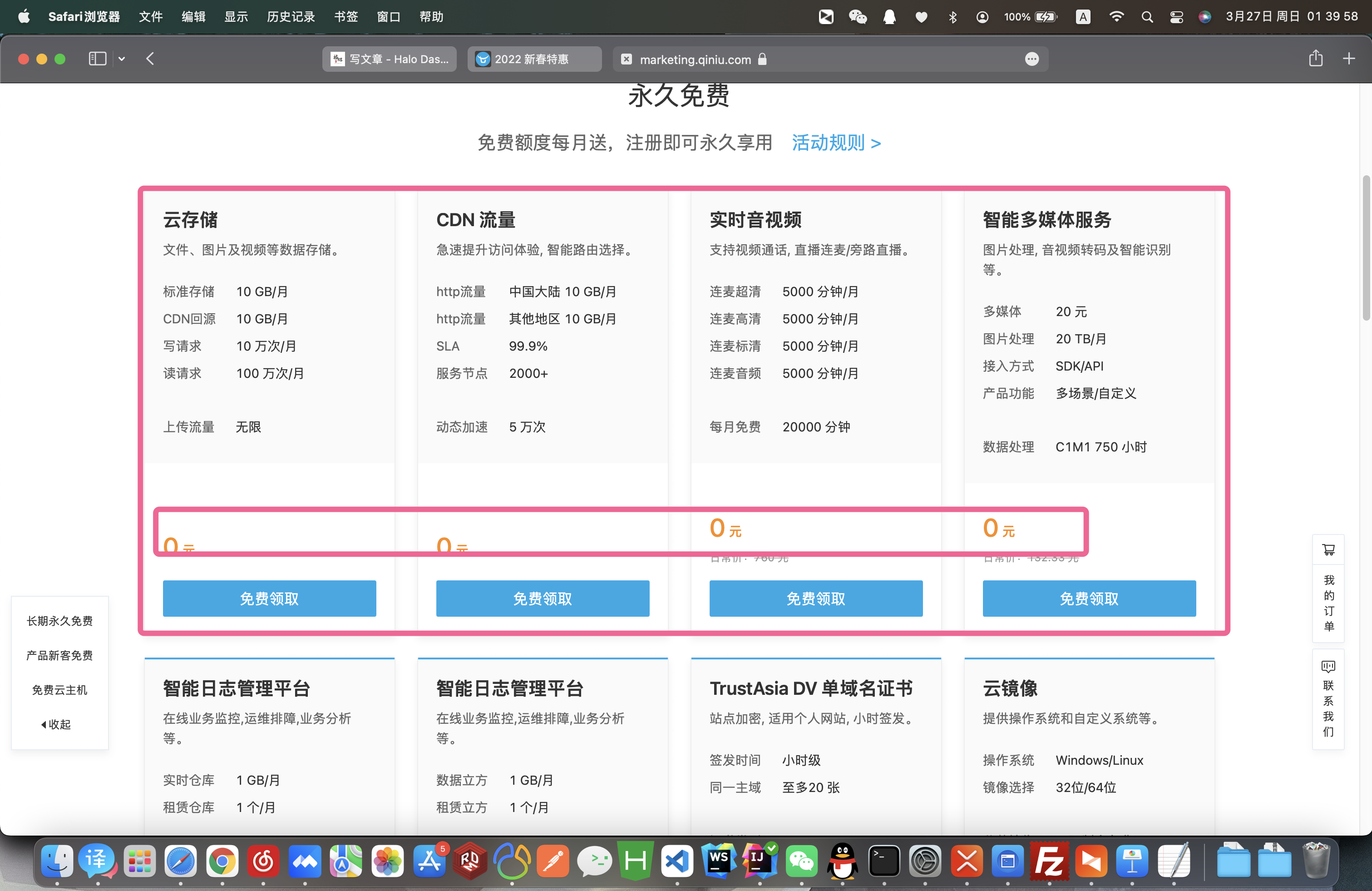Click the site icon before marketing.qiniu.com

tap(627, 59)
